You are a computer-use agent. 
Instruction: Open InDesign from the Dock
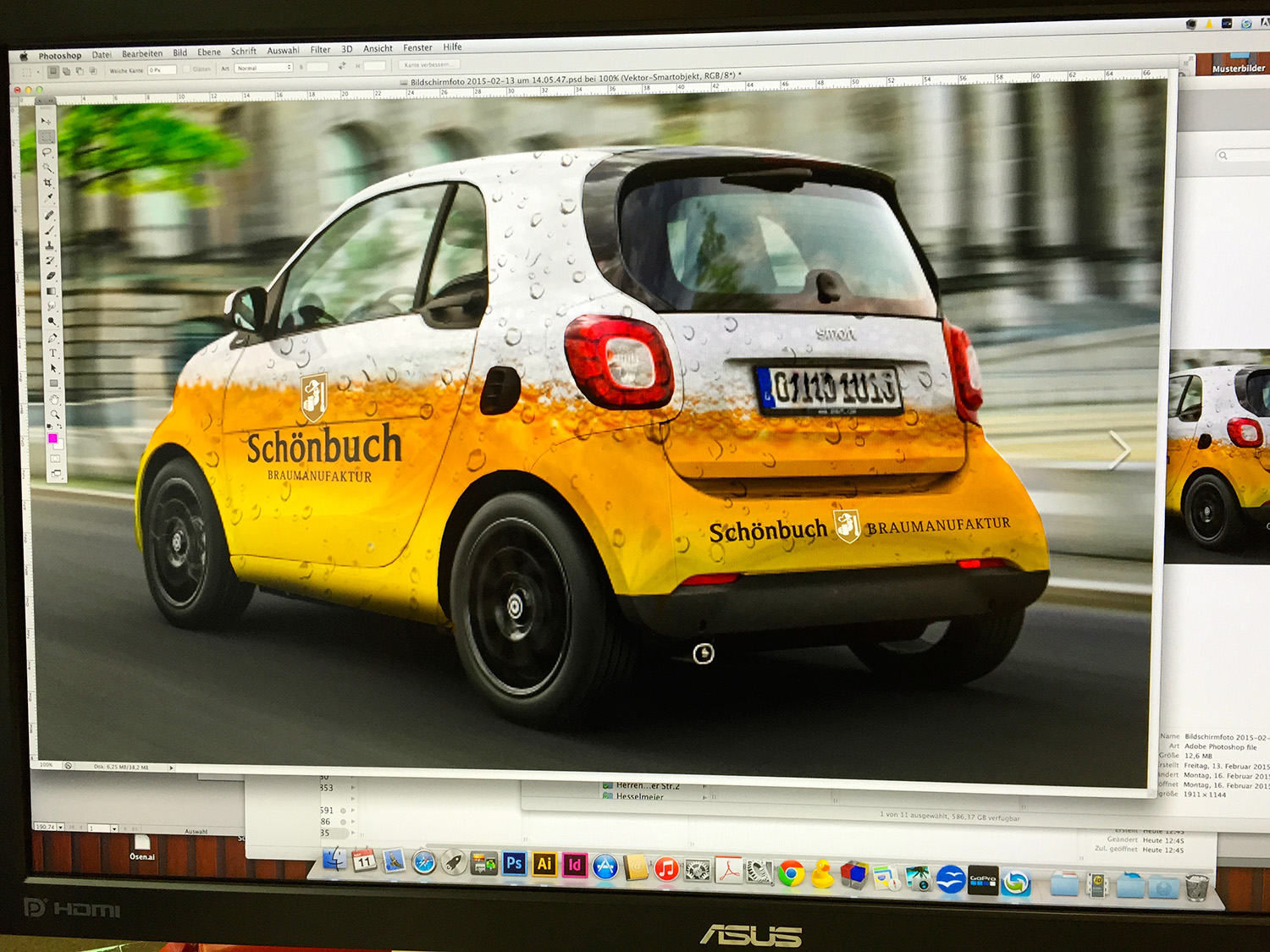click(x=575, y=865)
